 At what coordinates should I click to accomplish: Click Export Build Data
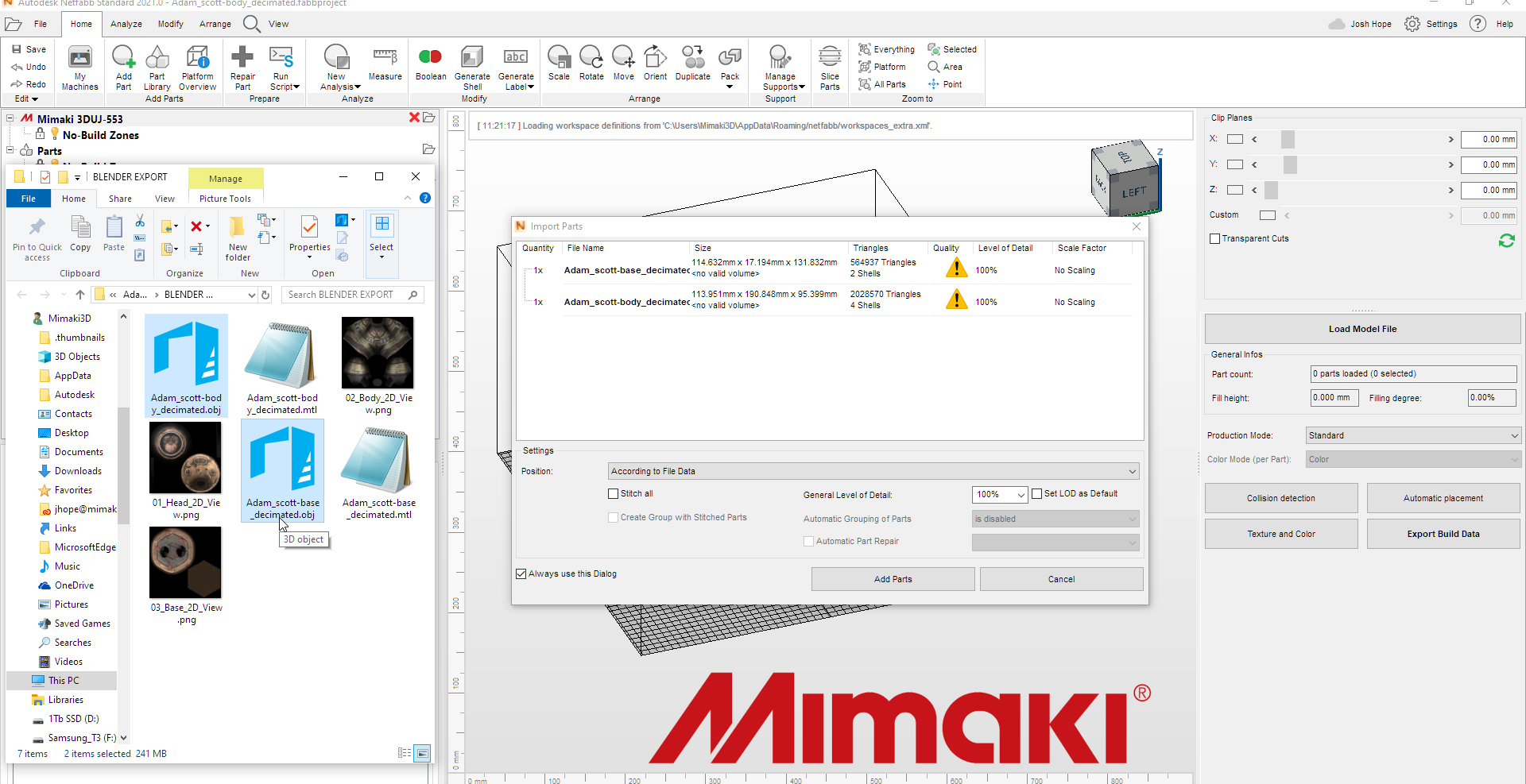tap(1443, 534)
